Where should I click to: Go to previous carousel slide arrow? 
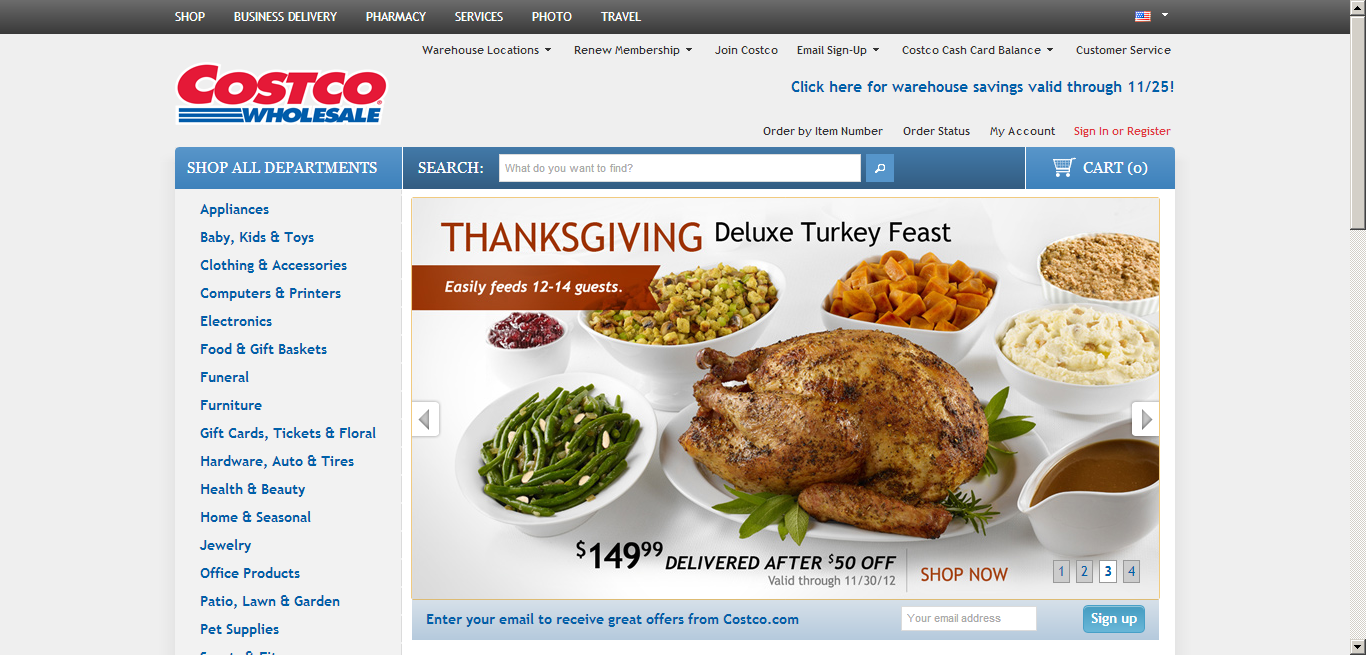(426, 419)
